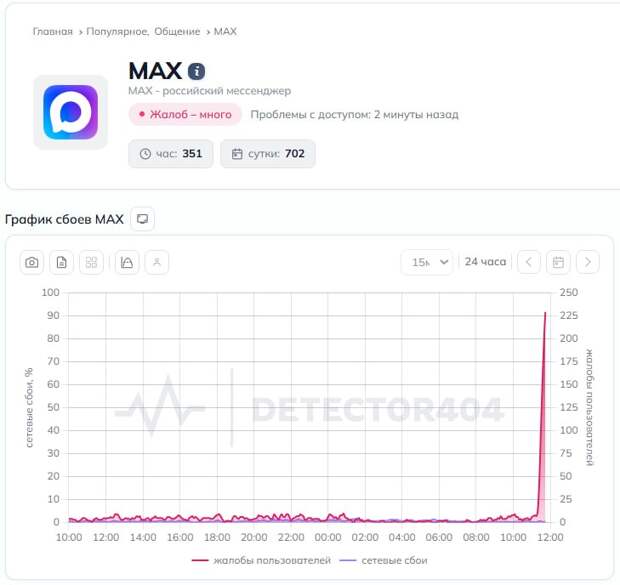Select the 24 часа range
The width and height of the screenshot is (620, 585).
click(485, 262)
